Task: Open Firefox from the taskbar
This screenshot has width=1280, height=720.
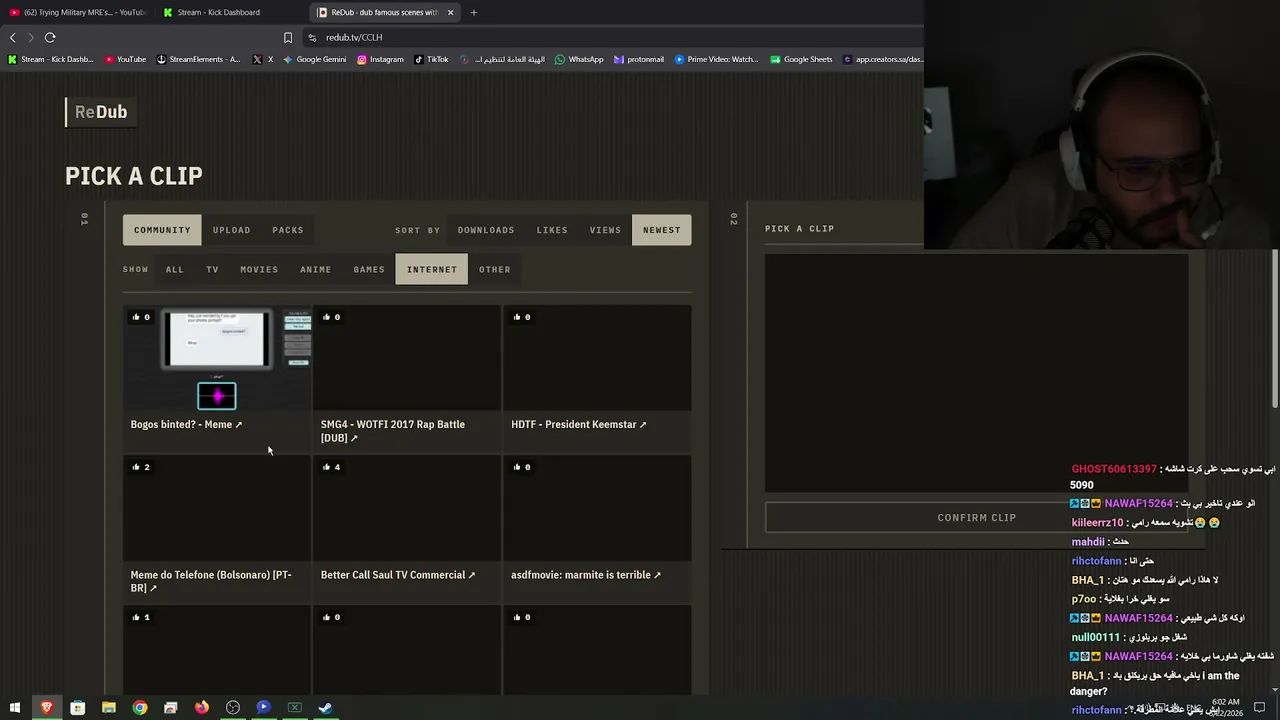Action: coord(201,708)
